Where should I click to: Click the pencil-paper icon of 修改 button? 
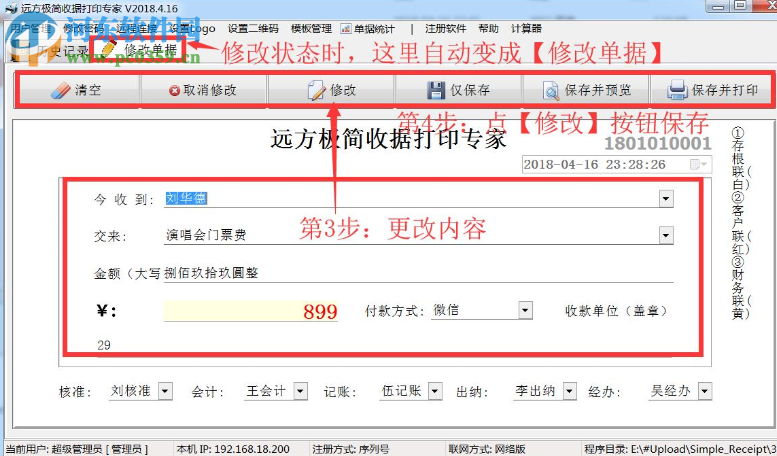(x=316, y=90)
